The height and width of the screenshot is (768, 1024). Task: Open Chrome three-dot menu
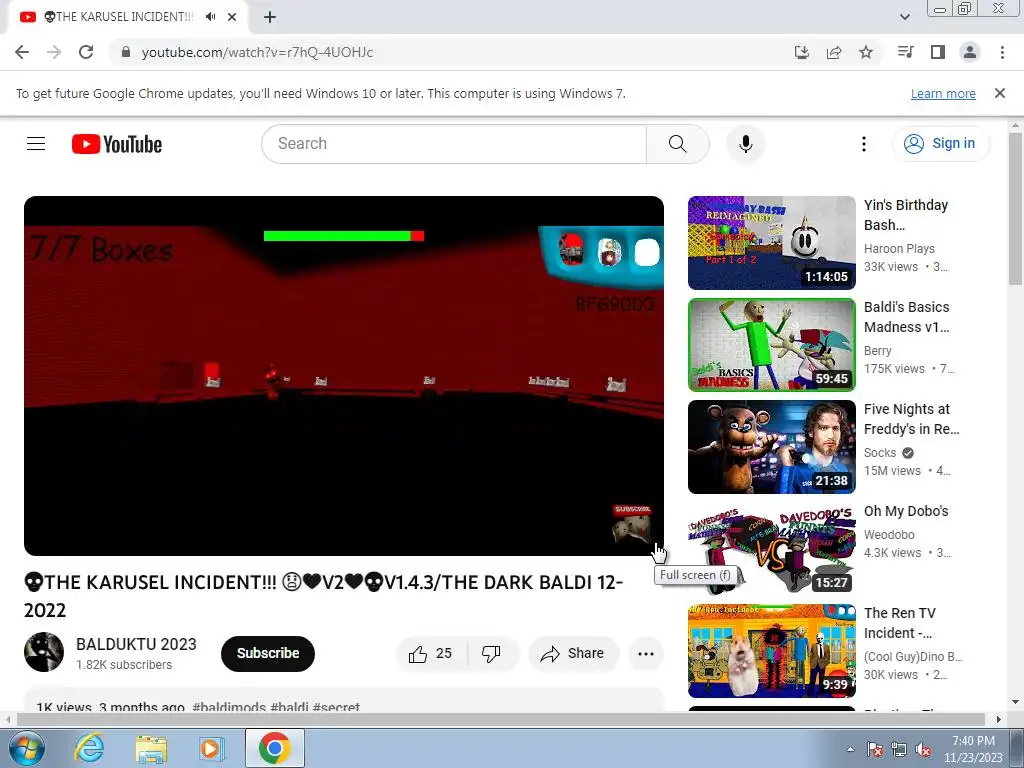pos(1002,52)
